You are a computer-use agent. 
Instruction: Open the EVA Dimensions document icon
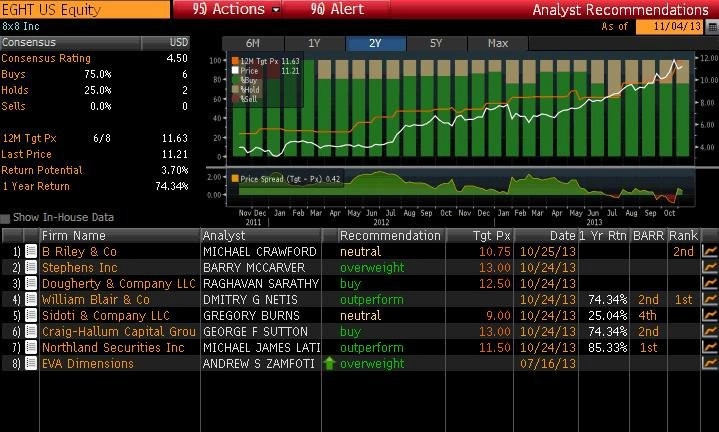point(31,364)
